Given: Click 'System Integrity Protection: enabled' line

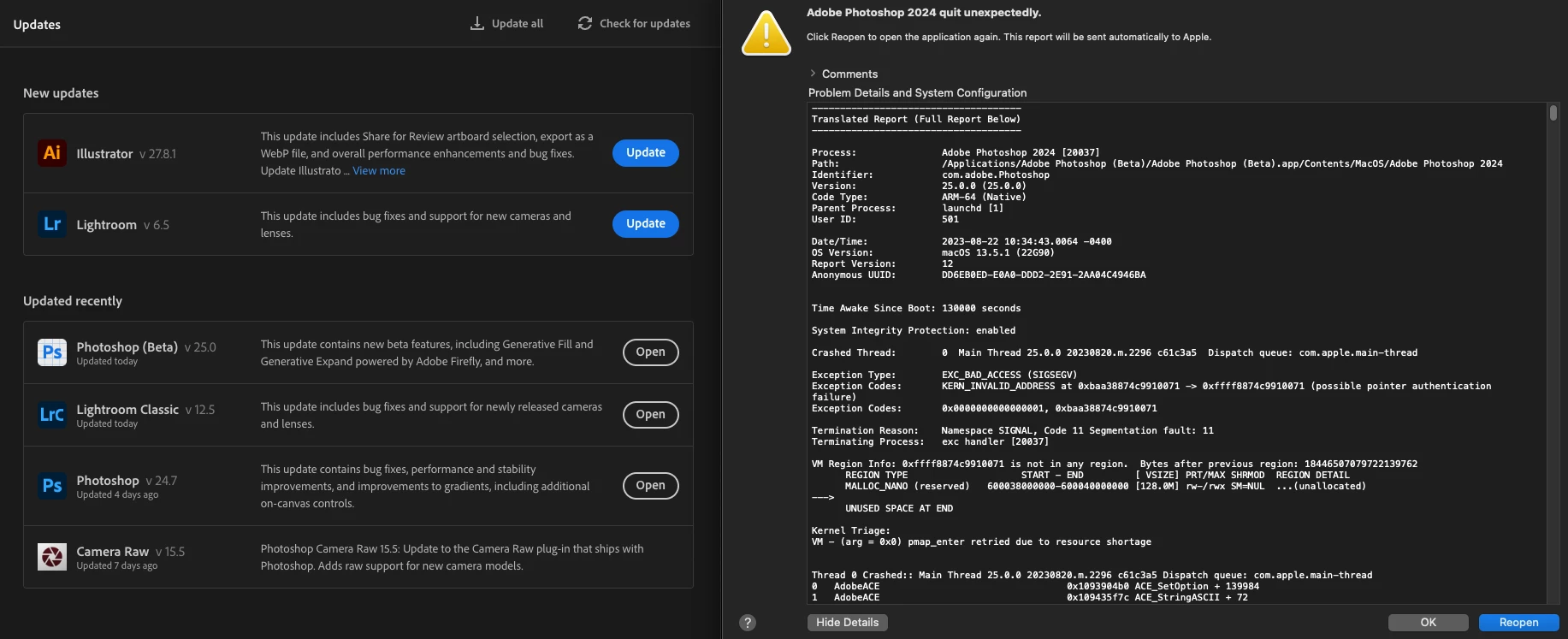Looking at the screenshot, I should coord(914,330).
